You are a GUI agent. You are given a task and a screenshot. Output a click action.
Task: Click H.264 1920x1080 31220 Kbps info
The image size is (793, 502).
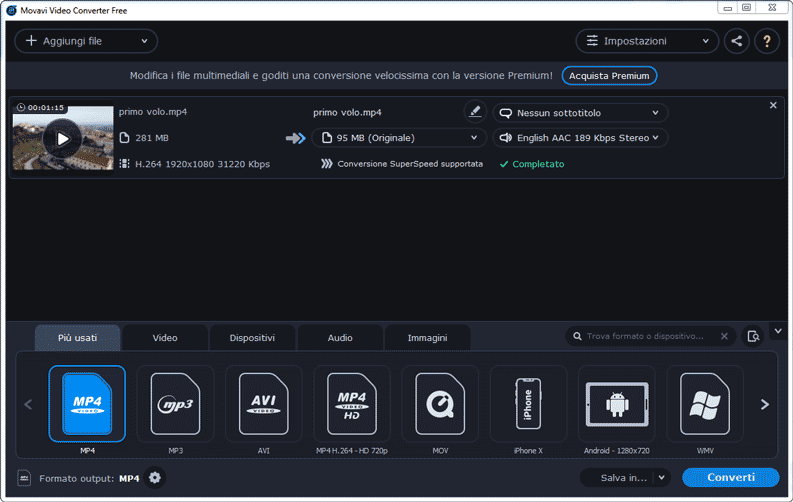point(202,164)
